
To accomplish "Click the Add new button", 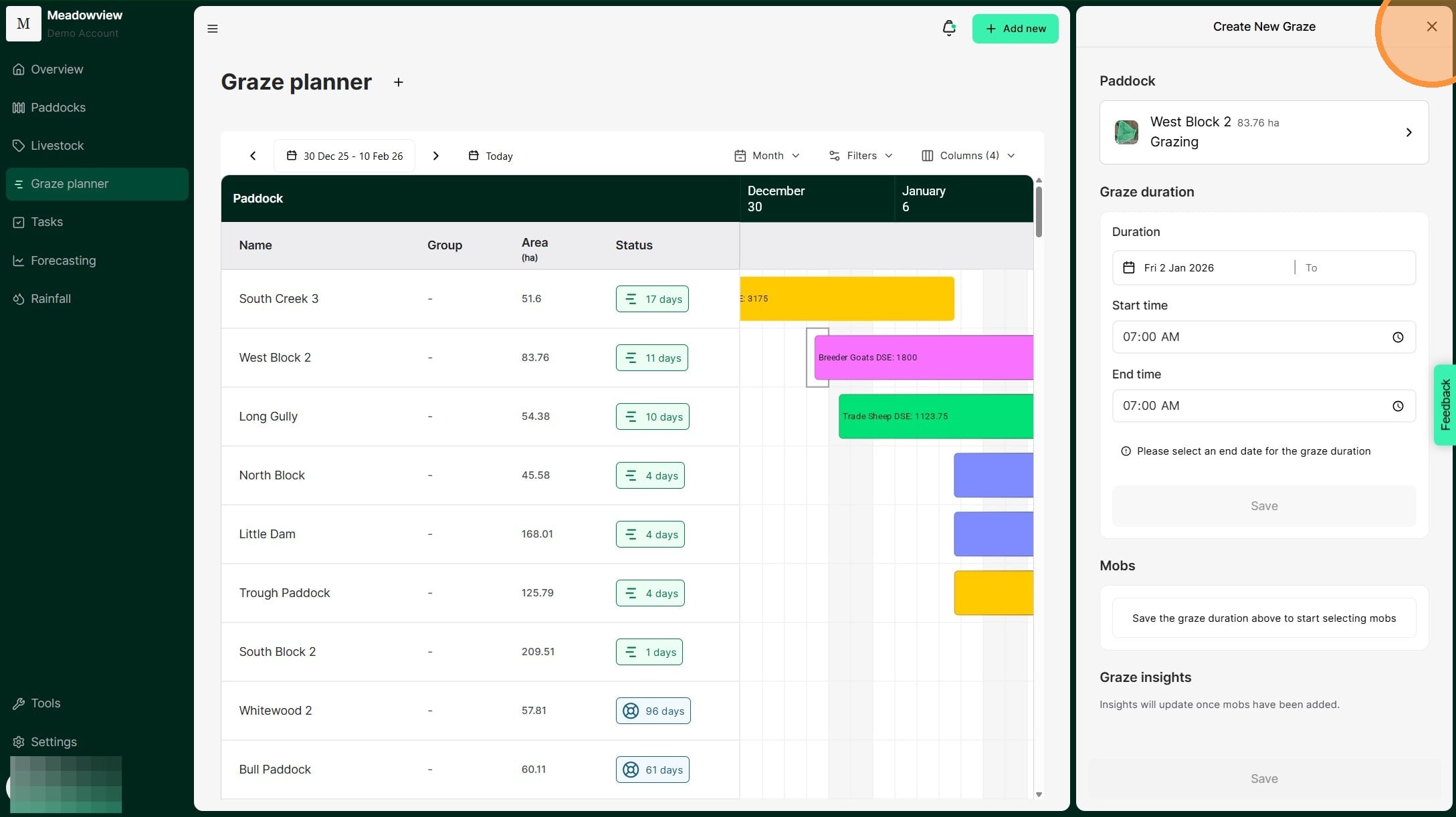I will pyautogui.click(x=1015, y=29).
